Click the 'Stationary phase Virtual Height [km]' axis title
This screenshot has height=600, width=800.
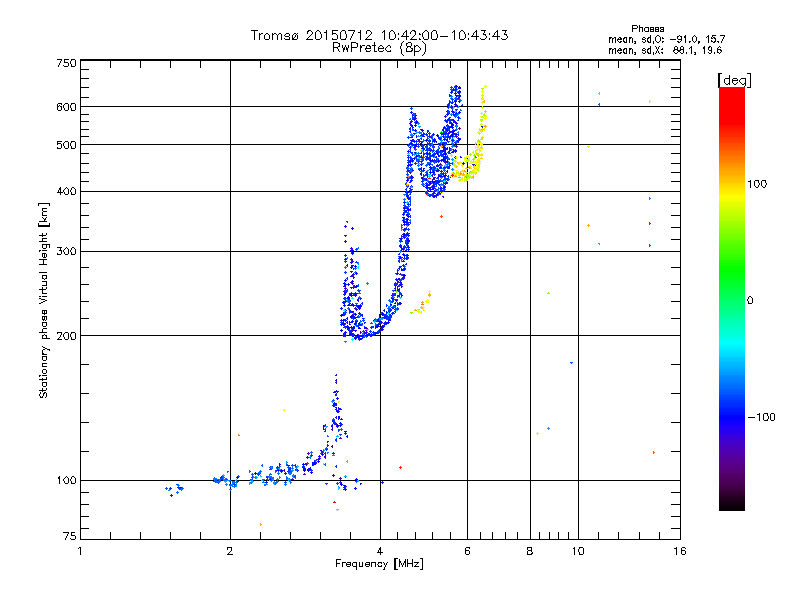coord(44,300)
